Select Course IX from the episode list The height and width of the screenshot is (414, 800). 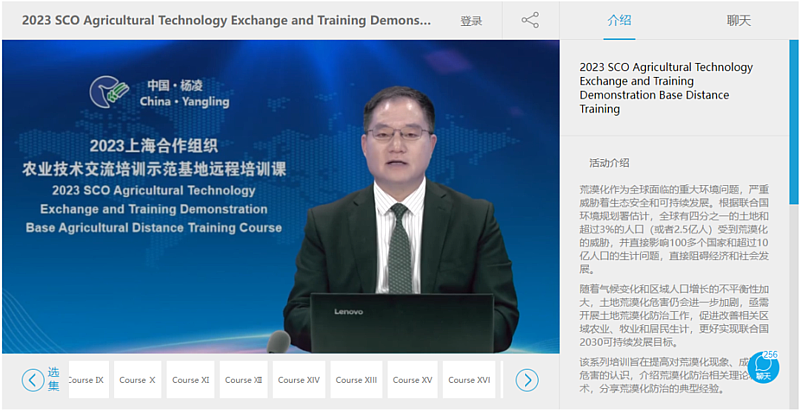tap(86, 380)
